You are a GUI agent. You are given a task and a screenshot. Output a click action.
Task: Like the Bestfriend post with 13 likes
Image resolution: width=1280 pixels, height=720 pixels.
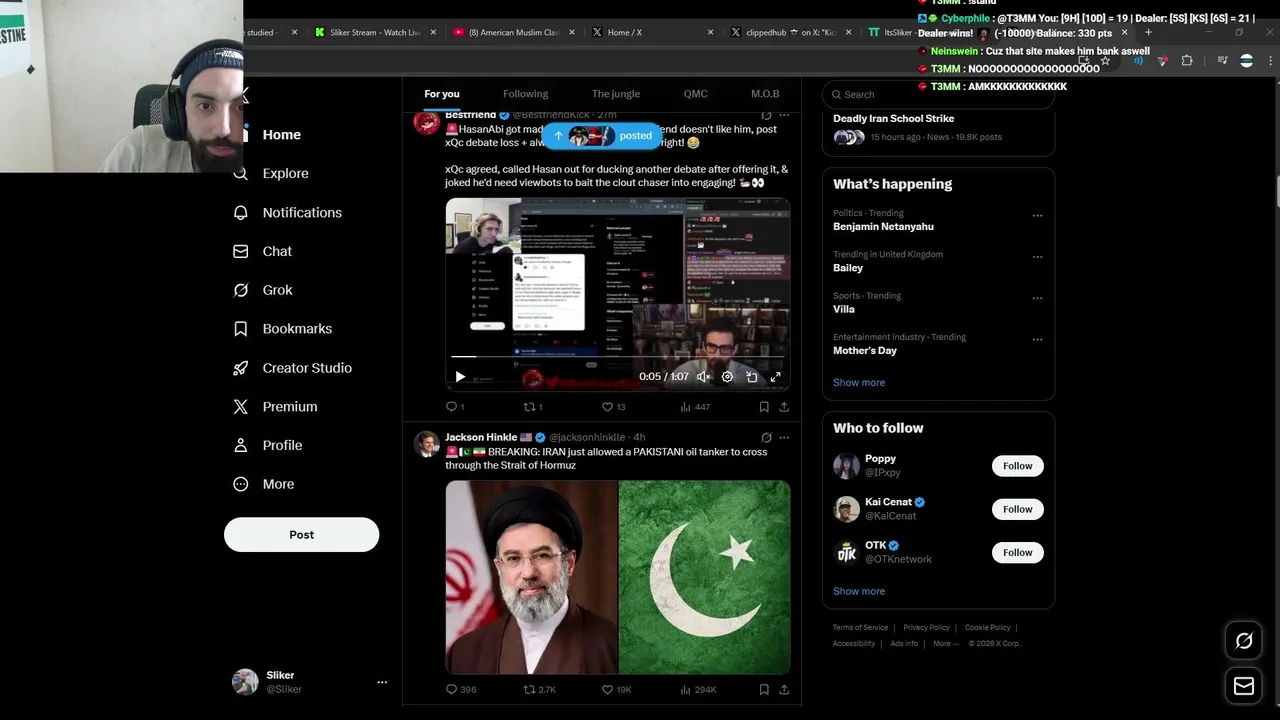point(613,407)
